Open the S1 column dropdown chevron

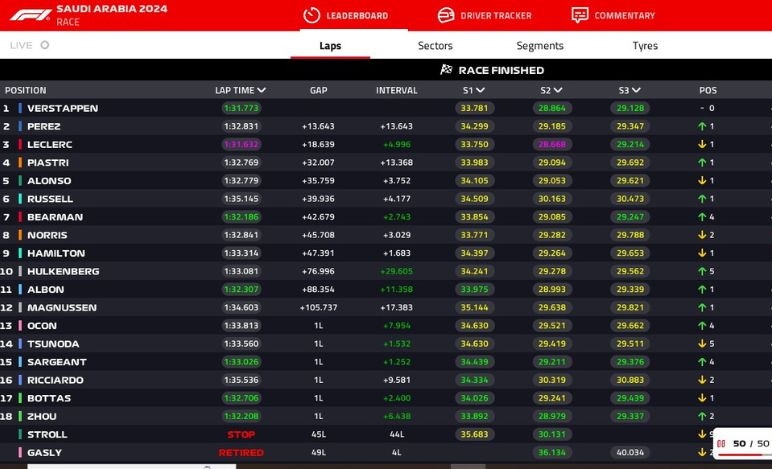pos(480,90)
